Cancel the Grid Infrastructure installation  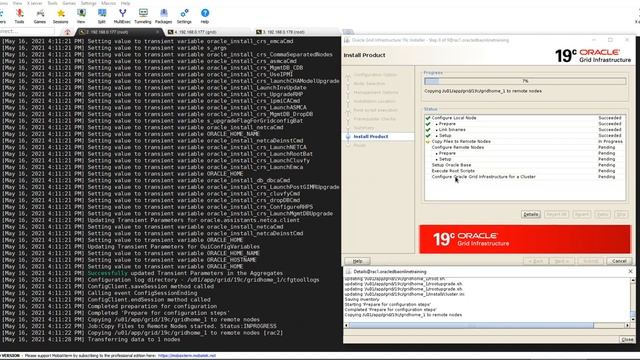point(619,261)
